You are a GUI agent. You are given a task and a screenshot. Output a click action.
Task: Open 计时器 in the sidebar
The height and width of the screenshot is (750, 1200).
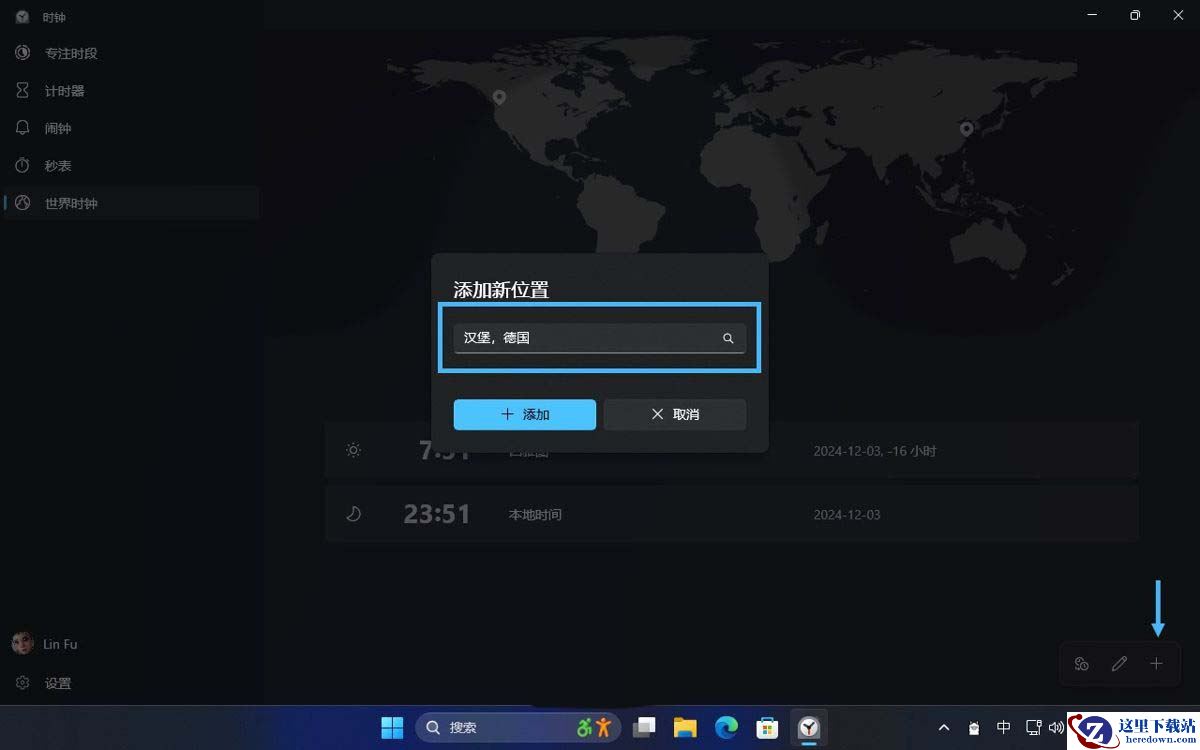130,91
